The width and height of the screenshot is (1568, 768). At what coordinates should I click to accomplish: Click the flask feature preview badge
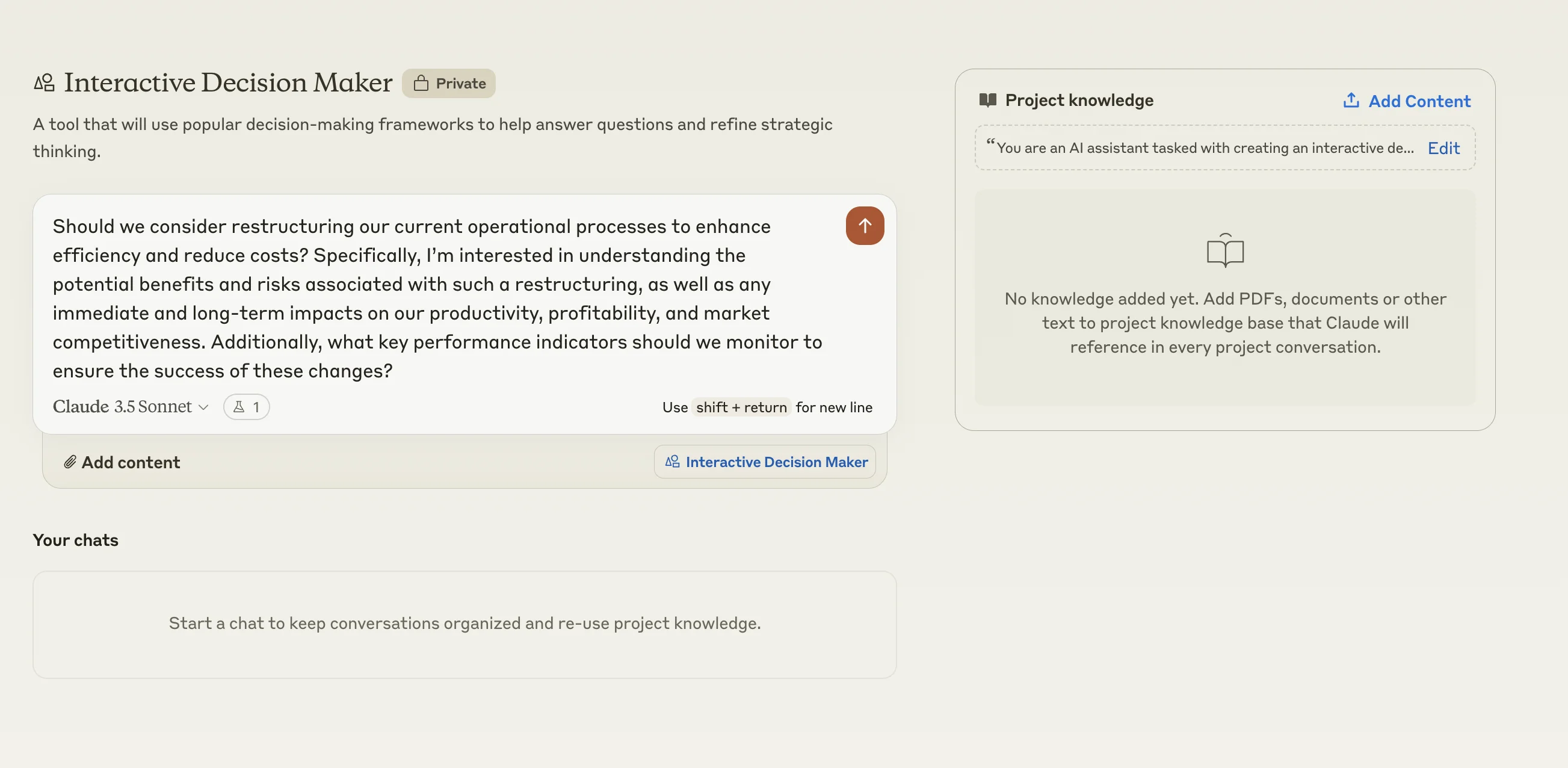coord(246,407)
